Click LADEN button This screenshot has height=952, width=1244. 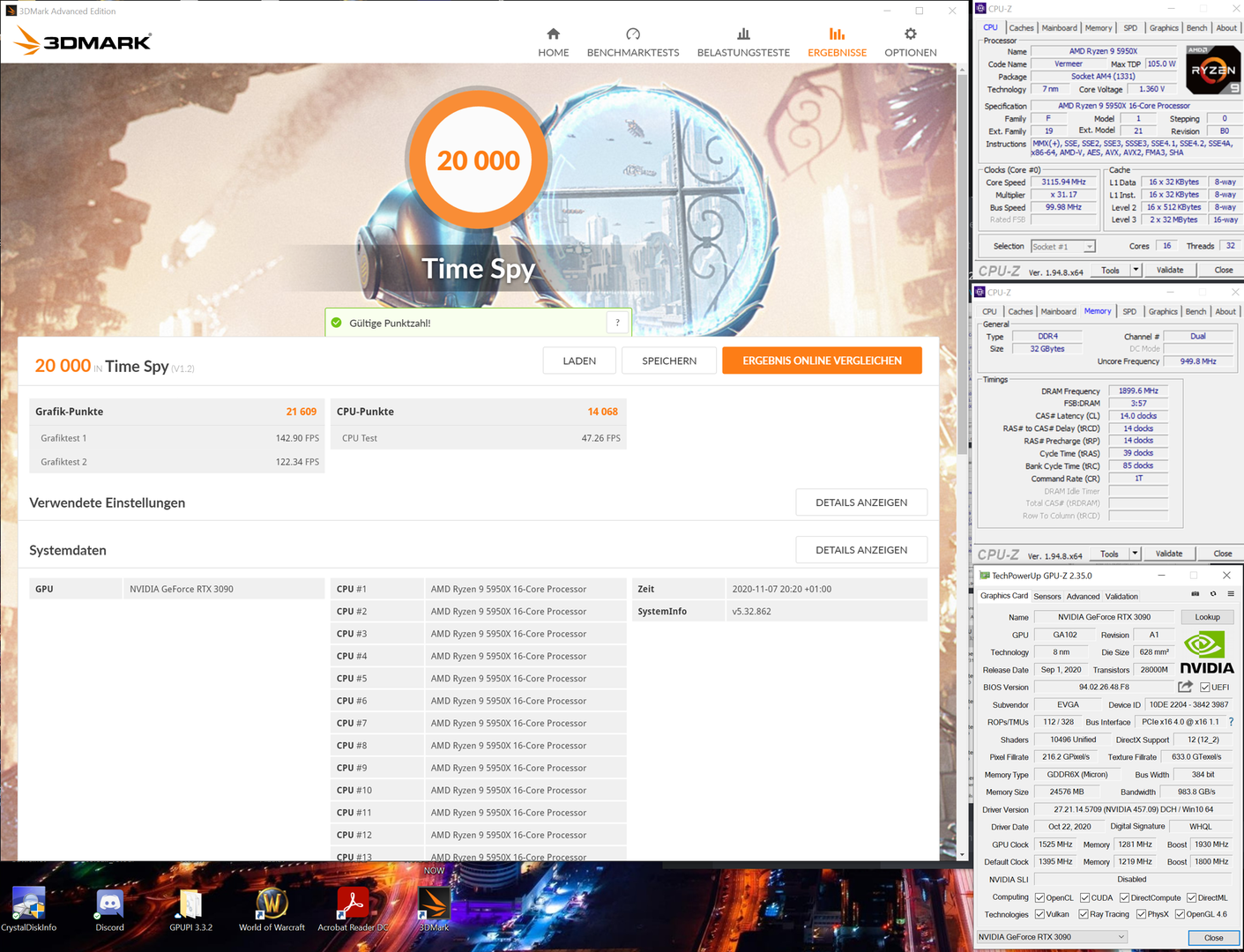pos(579,361)
